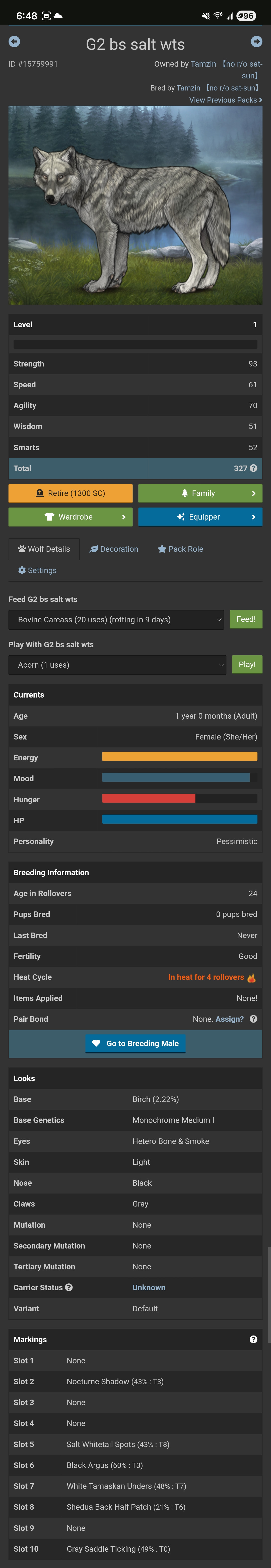The height and width of the screenshot is (1568, 271).
Task: Go to next wolf with right arrow
Action: [256, 41]
